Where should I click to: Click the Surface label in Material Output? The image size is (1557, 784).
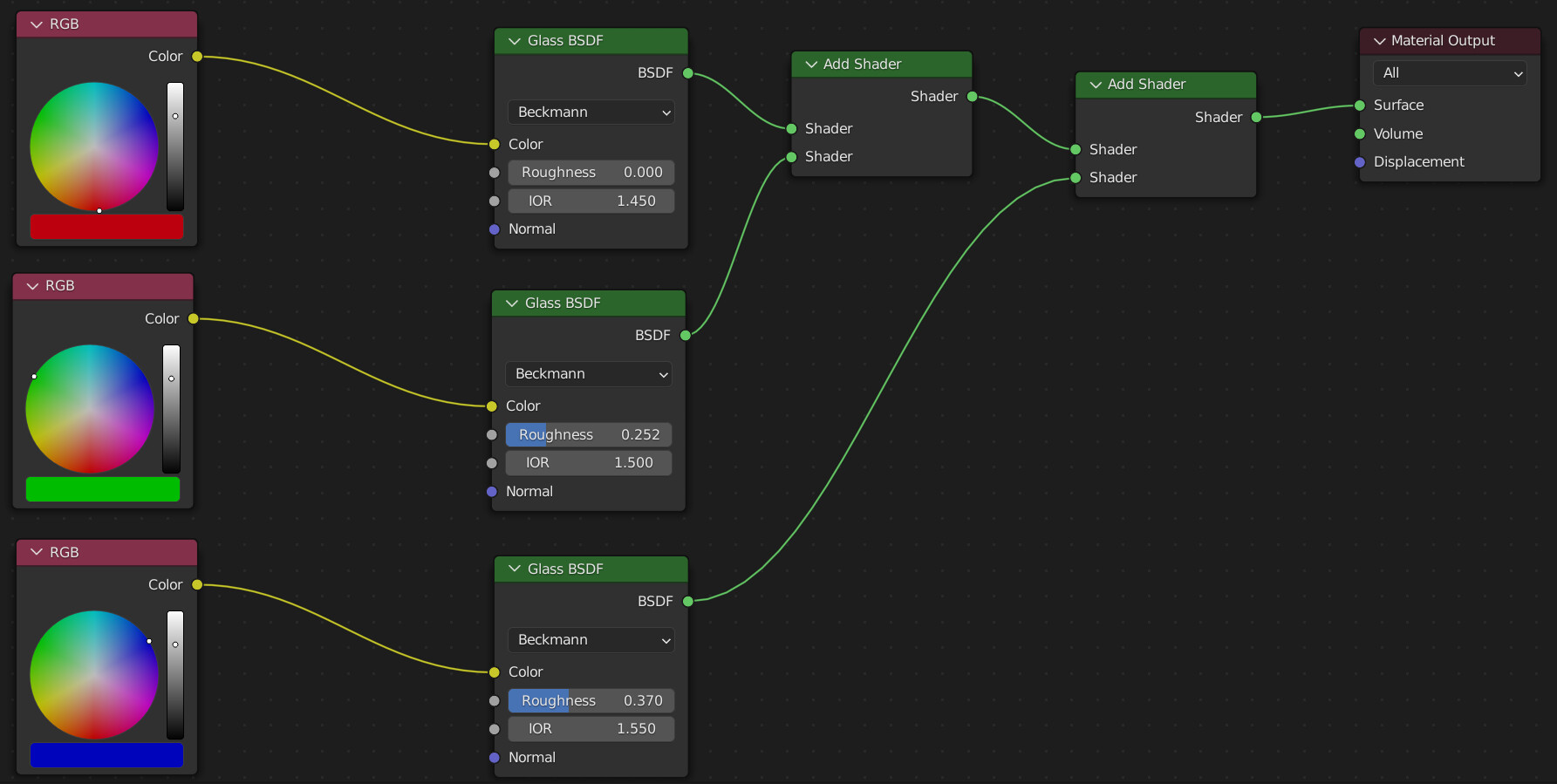1398,106
